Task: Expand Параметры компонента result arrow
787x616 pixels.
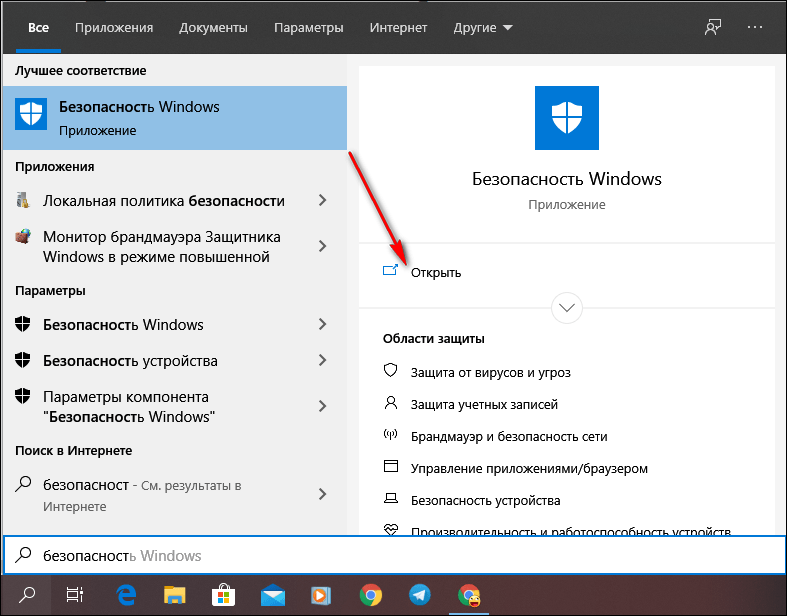Action: [323, 406]
